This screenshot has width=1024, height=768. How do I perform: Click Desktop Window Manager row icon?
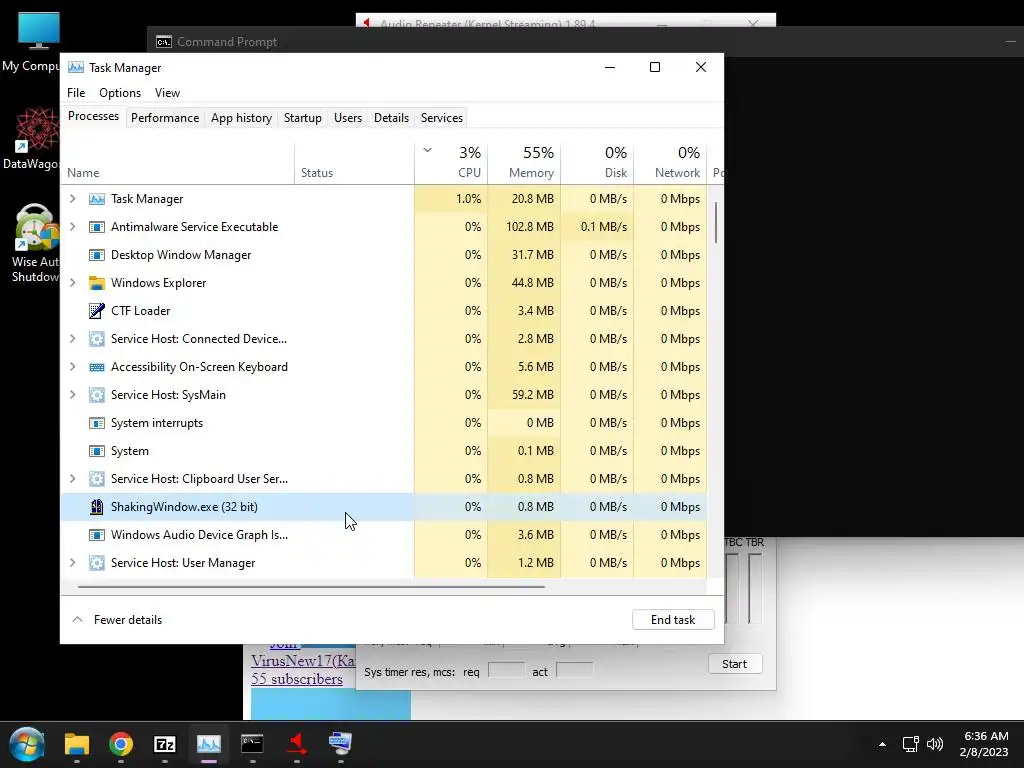(97, 255)
